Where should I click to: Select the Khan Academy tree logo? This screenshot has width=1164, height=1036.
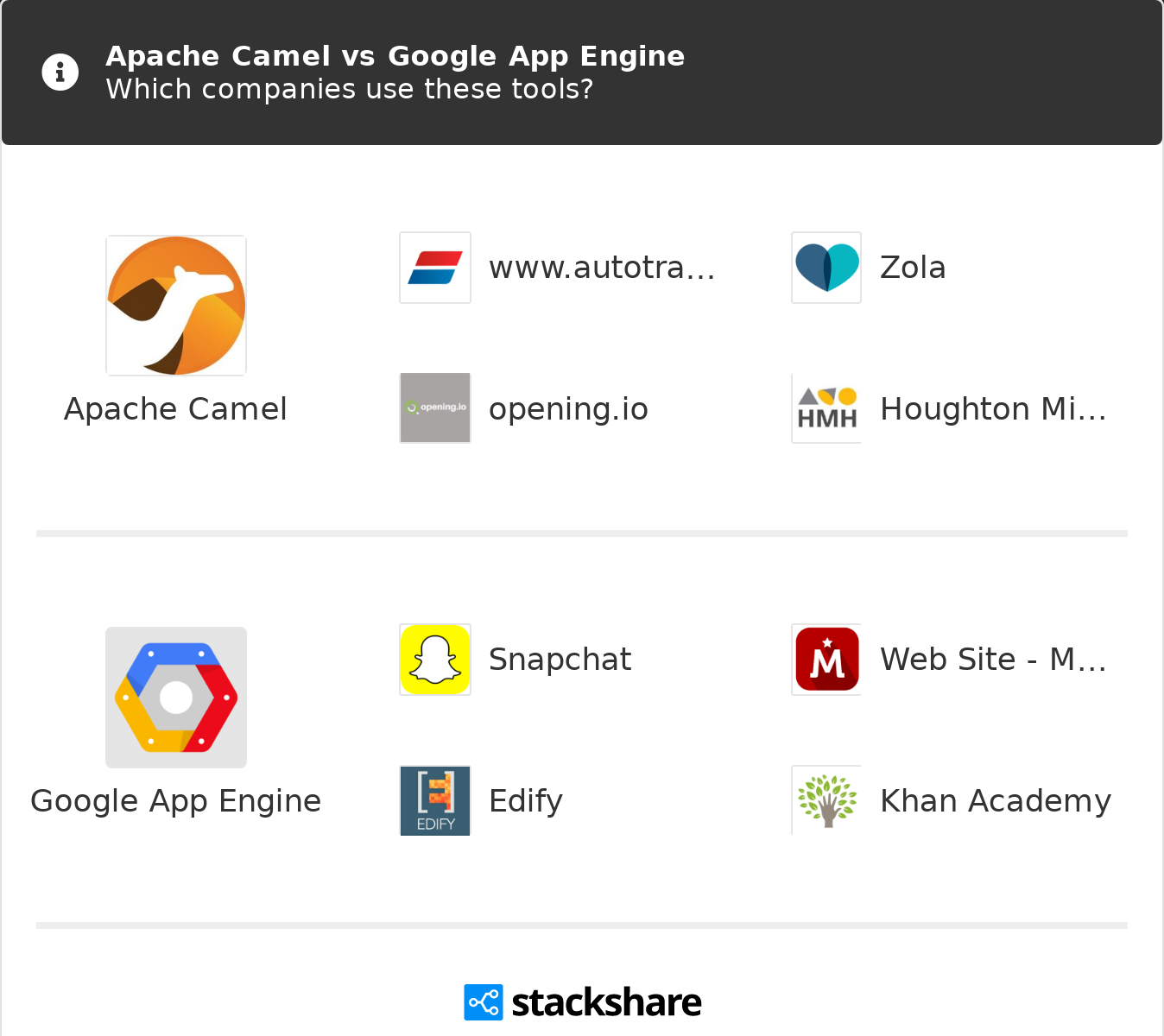coord(826,800)
